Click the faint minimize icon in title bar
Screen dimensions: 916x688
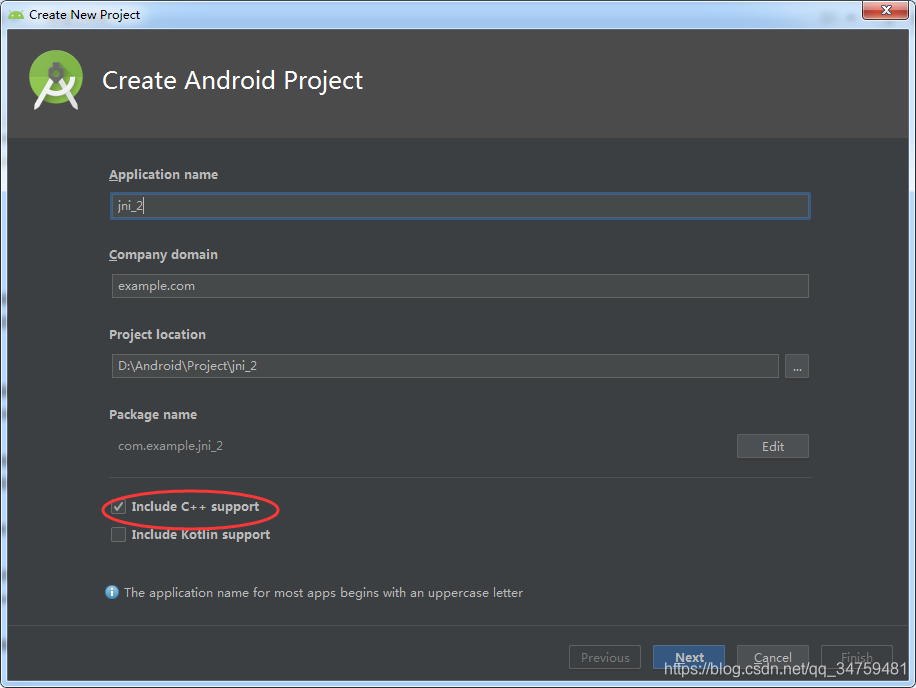pos(826,14)
